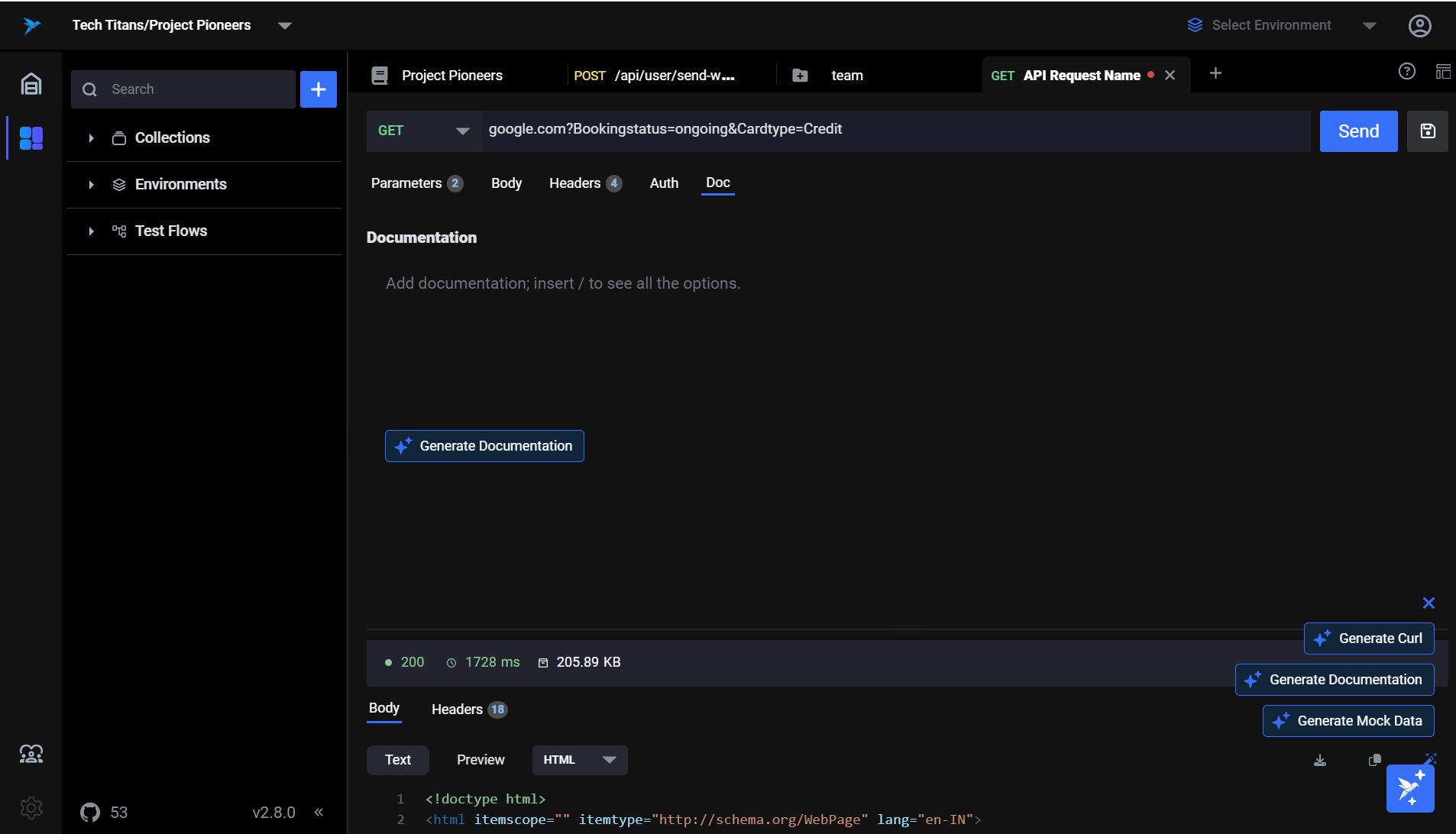Open the Parameters tab
Viewport: 1456px width, 834px height.
pyautogui.click(x=417, y=183)
